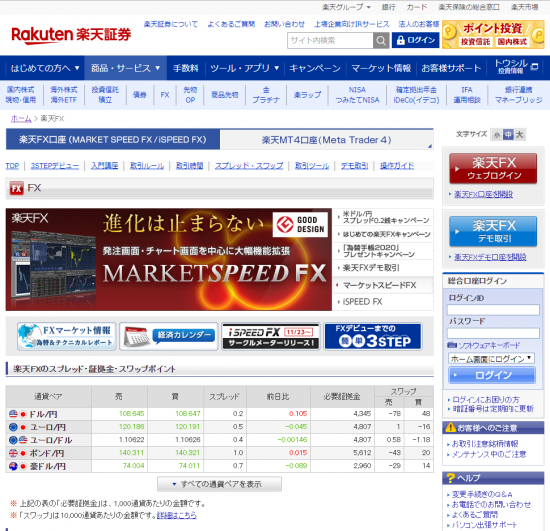
Task: Open the スプレッド・スワップ link
Action: coord(249,166)
